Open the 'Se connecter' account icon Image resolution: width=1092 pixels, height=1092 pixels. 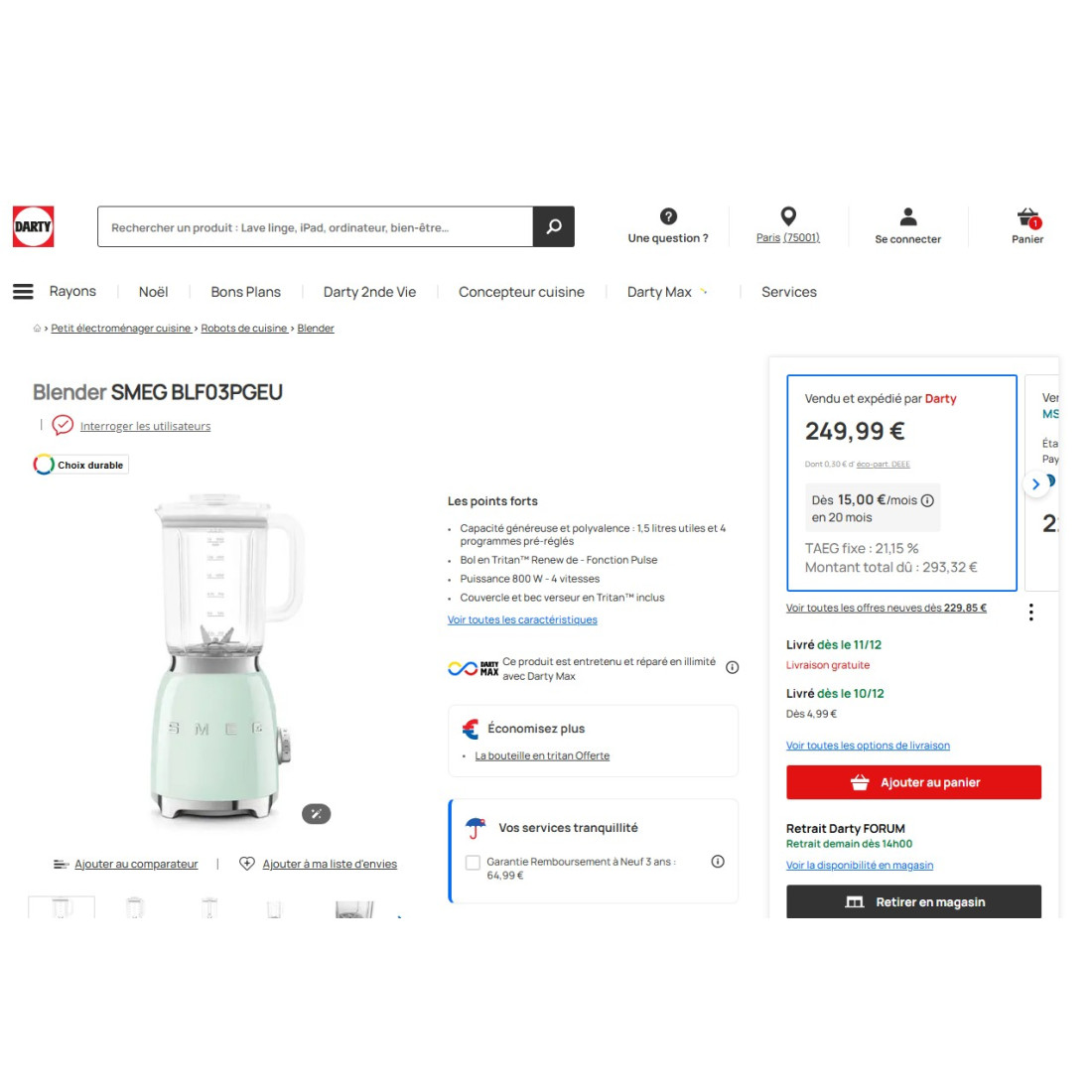click(907, 217)
